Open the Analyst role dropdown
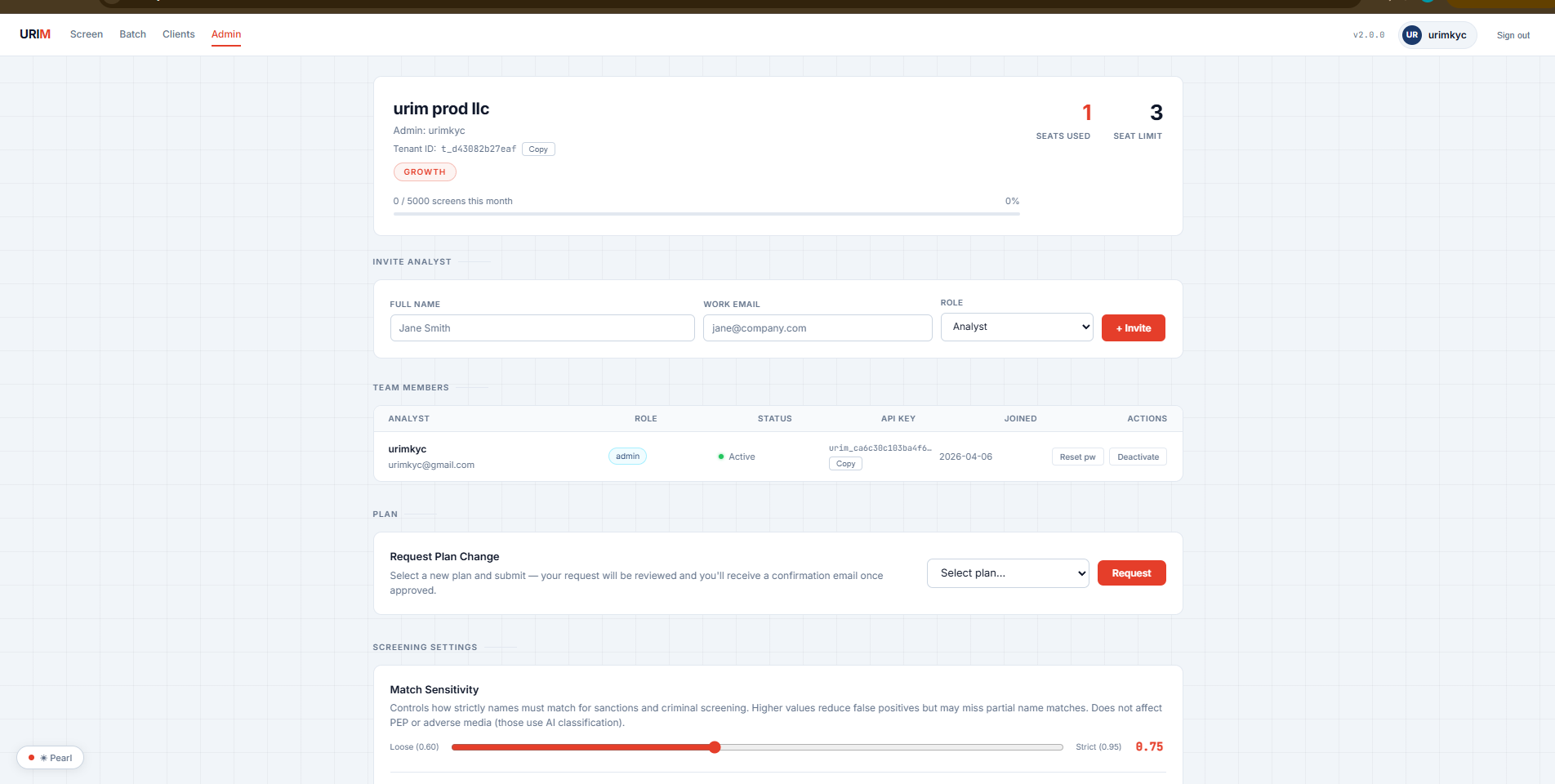1555x784 pixels. (1017, 327)
